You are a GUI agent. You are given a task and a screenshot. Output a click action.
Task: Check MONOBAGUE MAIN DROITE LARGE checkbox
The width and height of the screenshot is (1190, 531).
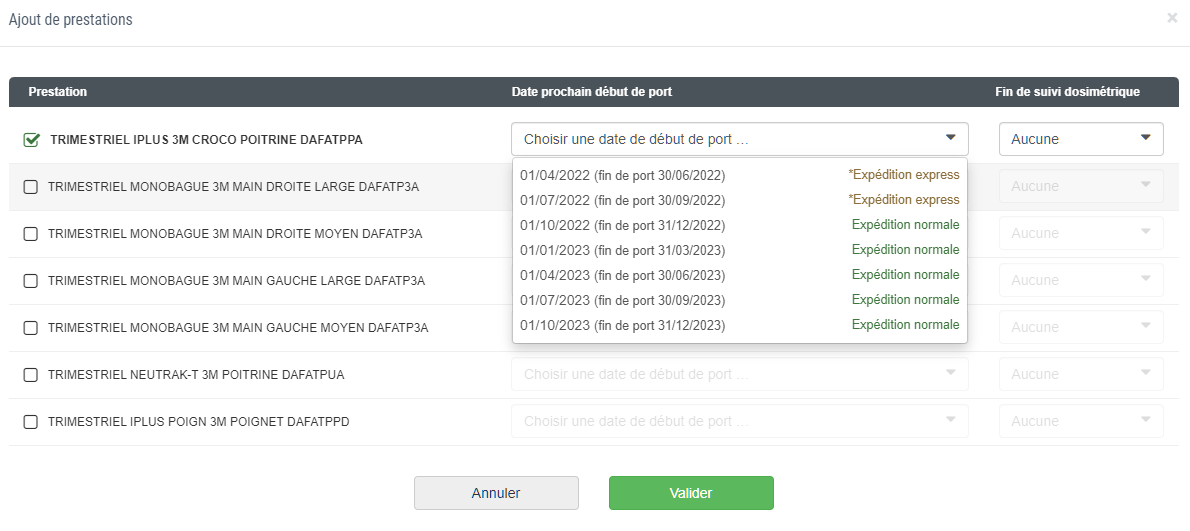point(30,187)
